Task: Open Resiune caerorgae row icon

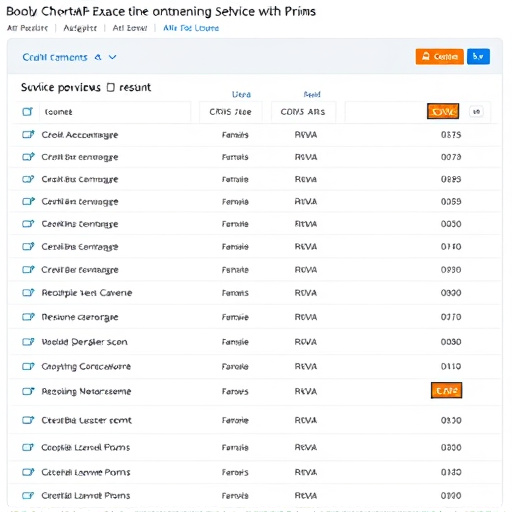Action: pyautogui.click(x=28, y=317)
